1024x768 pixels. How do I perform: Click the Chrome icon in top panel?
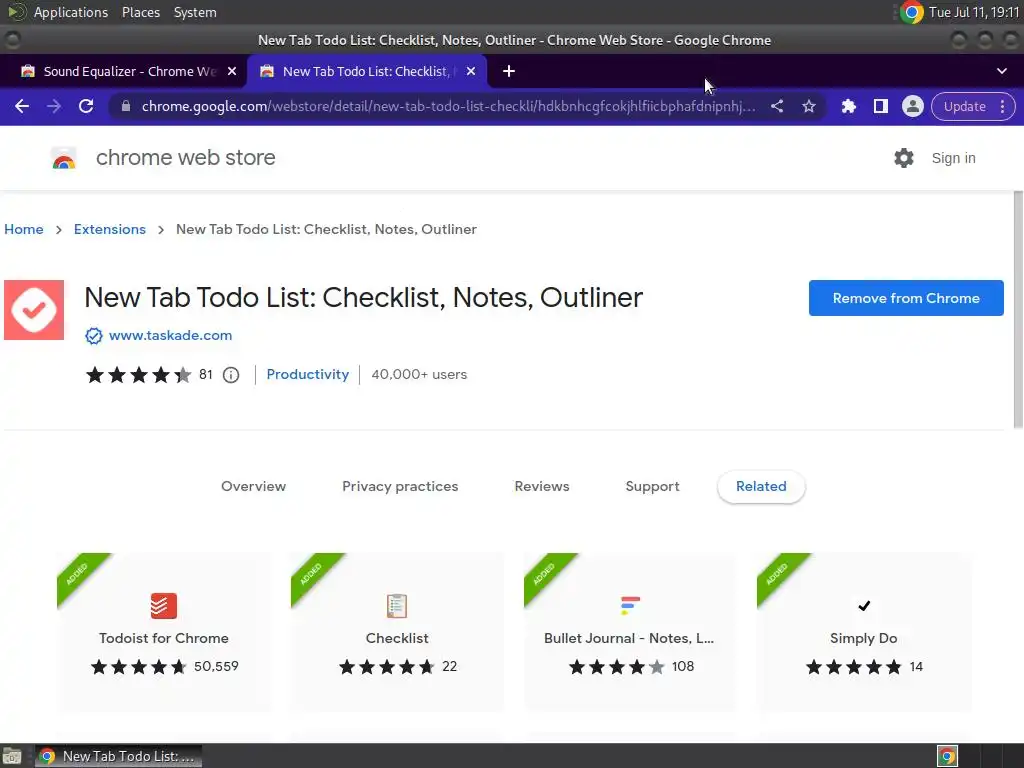[912, 12]
